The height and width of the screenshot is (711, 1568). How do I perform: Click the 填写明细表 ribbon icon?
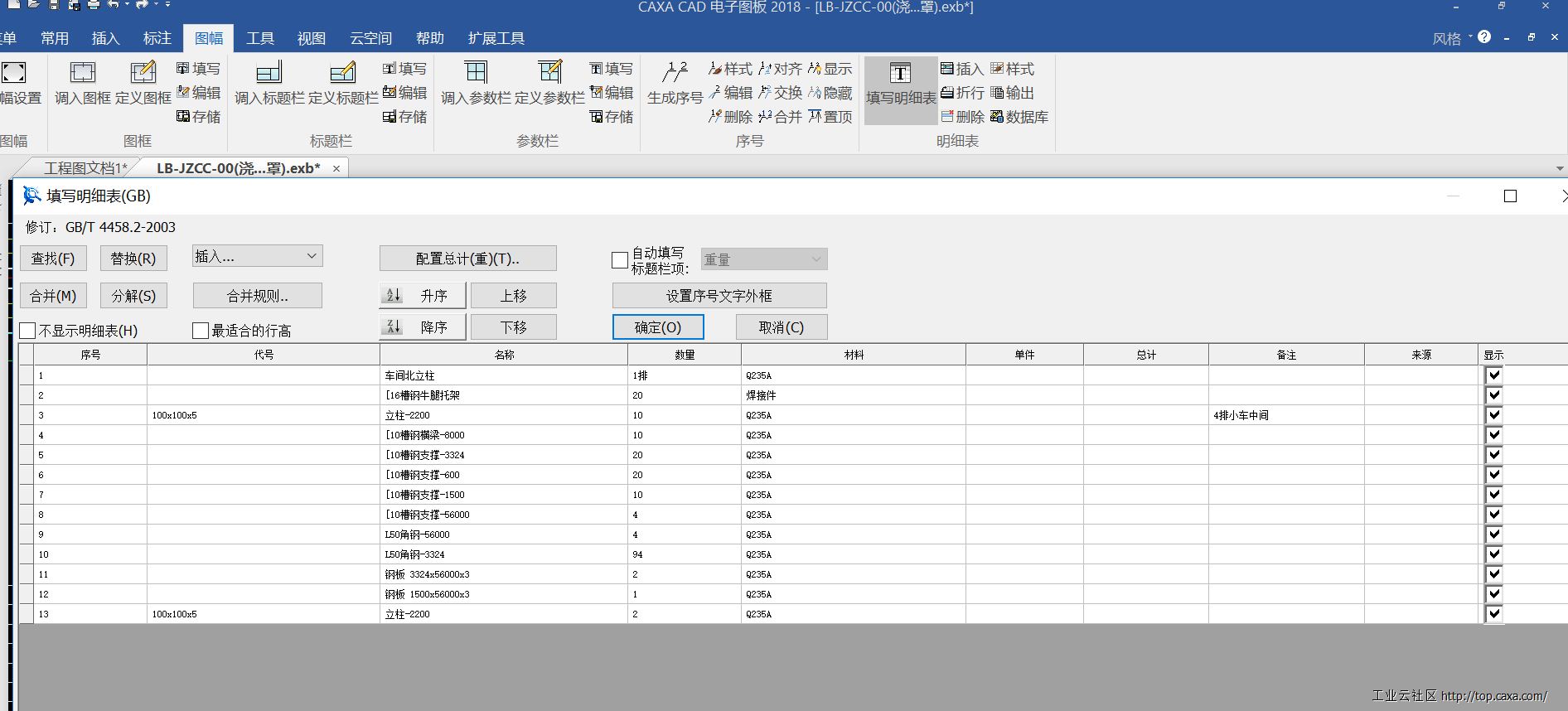click(x=900, y=74)
